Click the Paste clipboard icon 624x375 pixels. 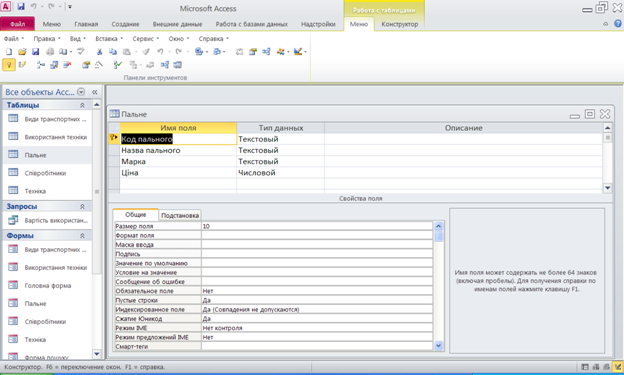(127, 51)
